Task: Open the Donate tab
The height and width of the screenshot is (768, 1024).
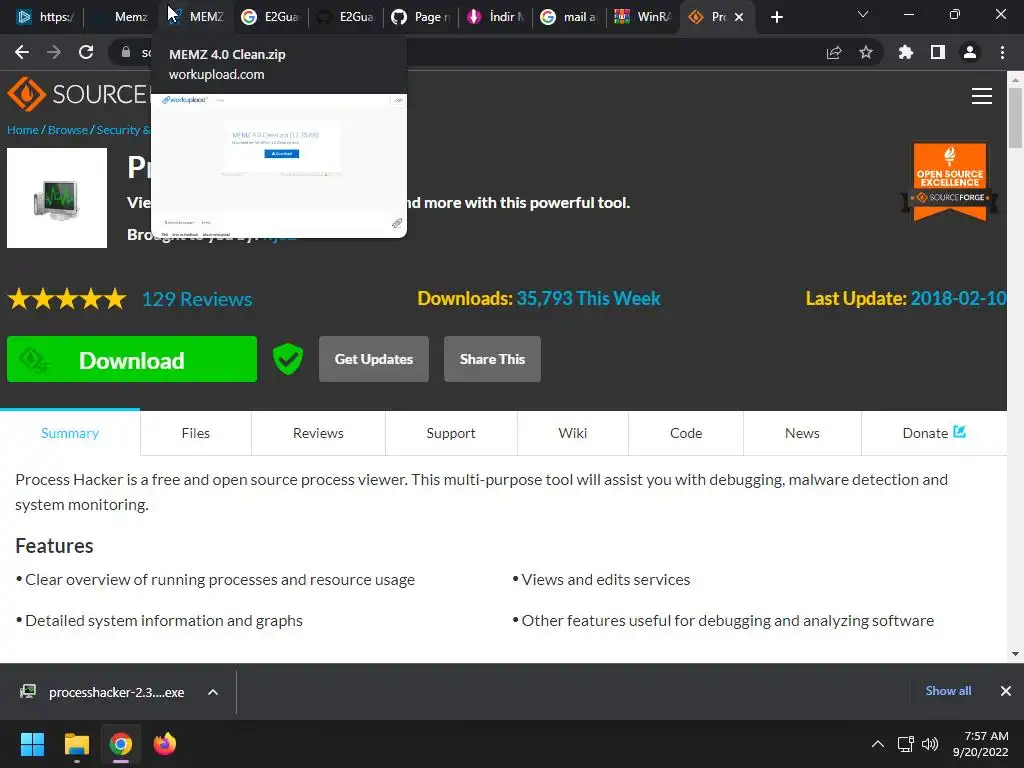Action: tap(934, 433)
